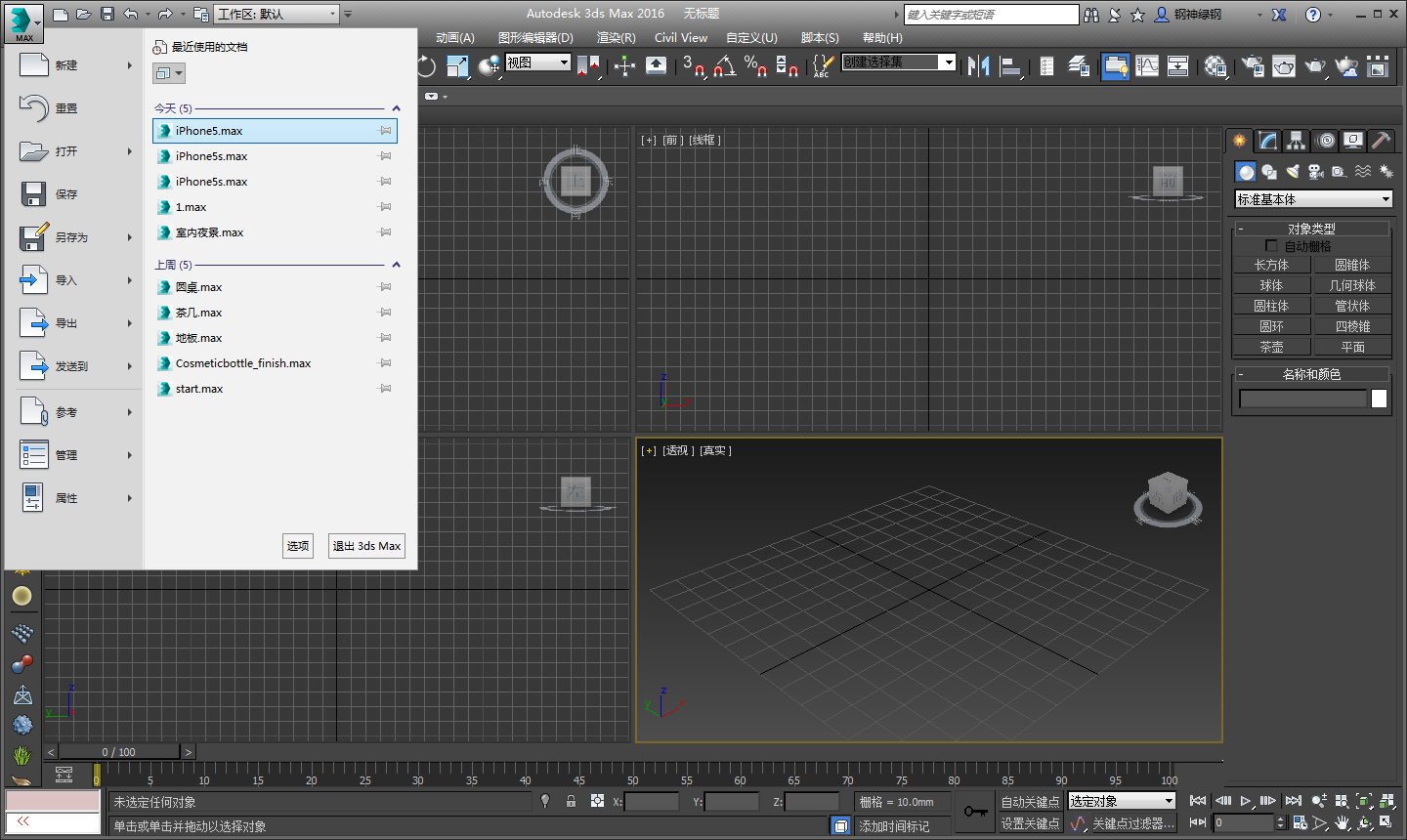The image size is (1407, 840).
Task: Switch to the Modify tab
Action: point(1268,141)
